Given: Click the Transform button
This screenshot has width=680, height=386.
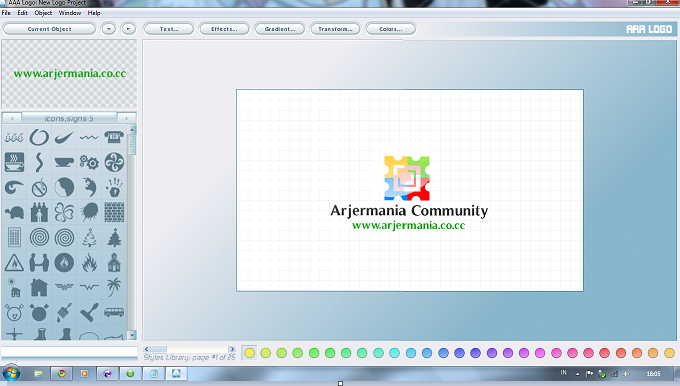Looking at the screenshot, I should click(x=335, y=29).
